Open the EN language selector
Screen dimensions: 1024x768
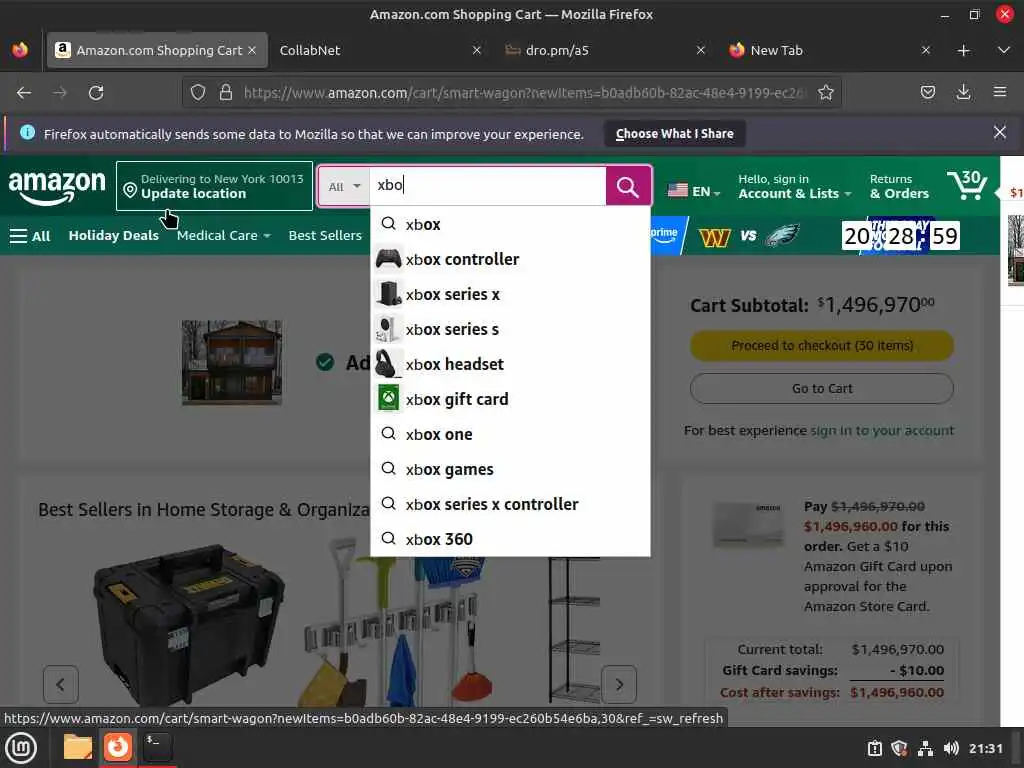[694, 191]
